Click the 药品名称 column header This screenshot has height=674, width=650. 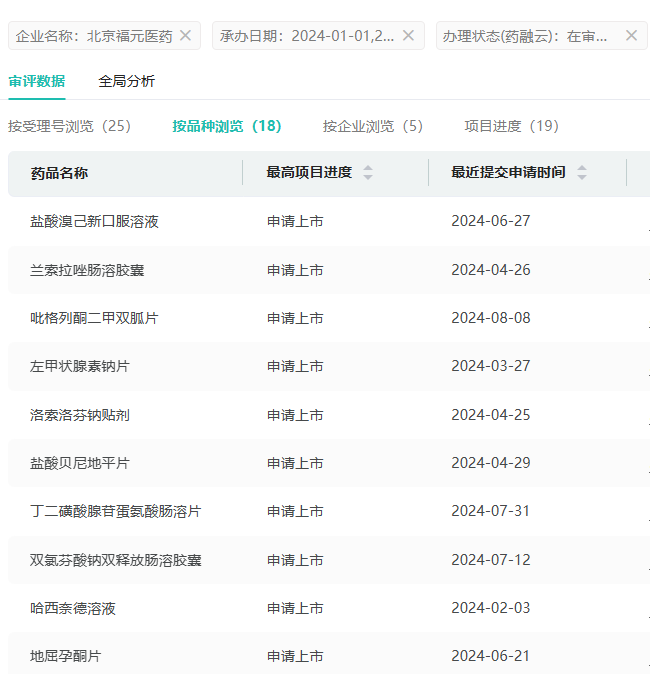(x=59, y=173)
